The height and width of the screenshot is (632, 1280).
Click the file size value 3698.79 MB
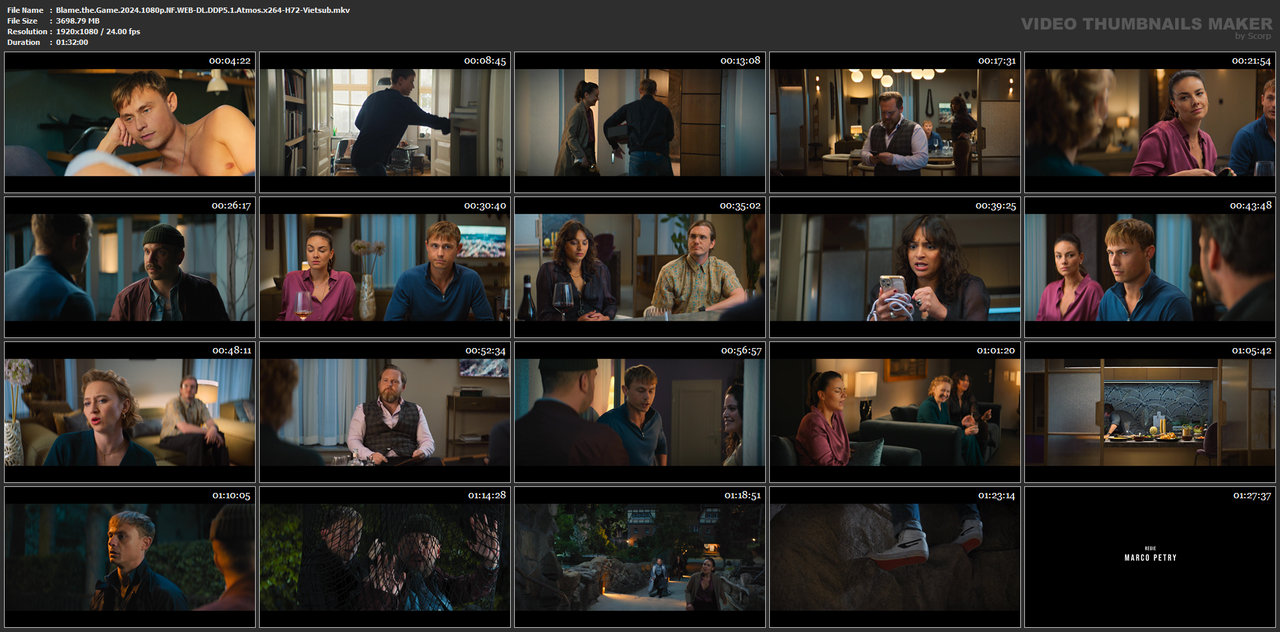(78, 21)
